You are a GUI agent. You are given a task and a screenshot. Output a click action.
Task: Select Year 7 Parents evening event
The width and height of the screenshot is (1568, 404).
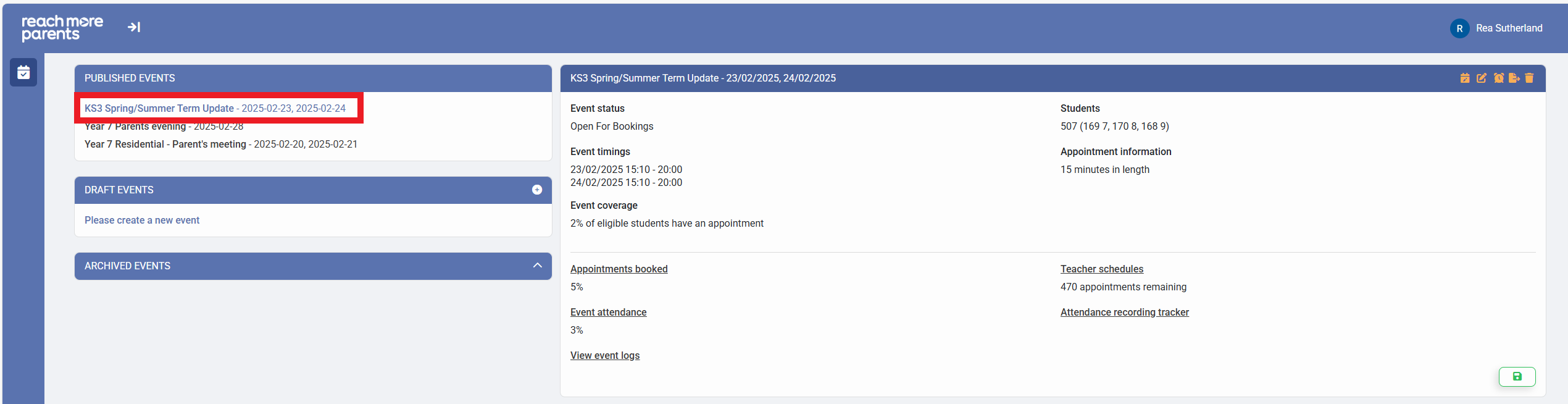(164, 127)
